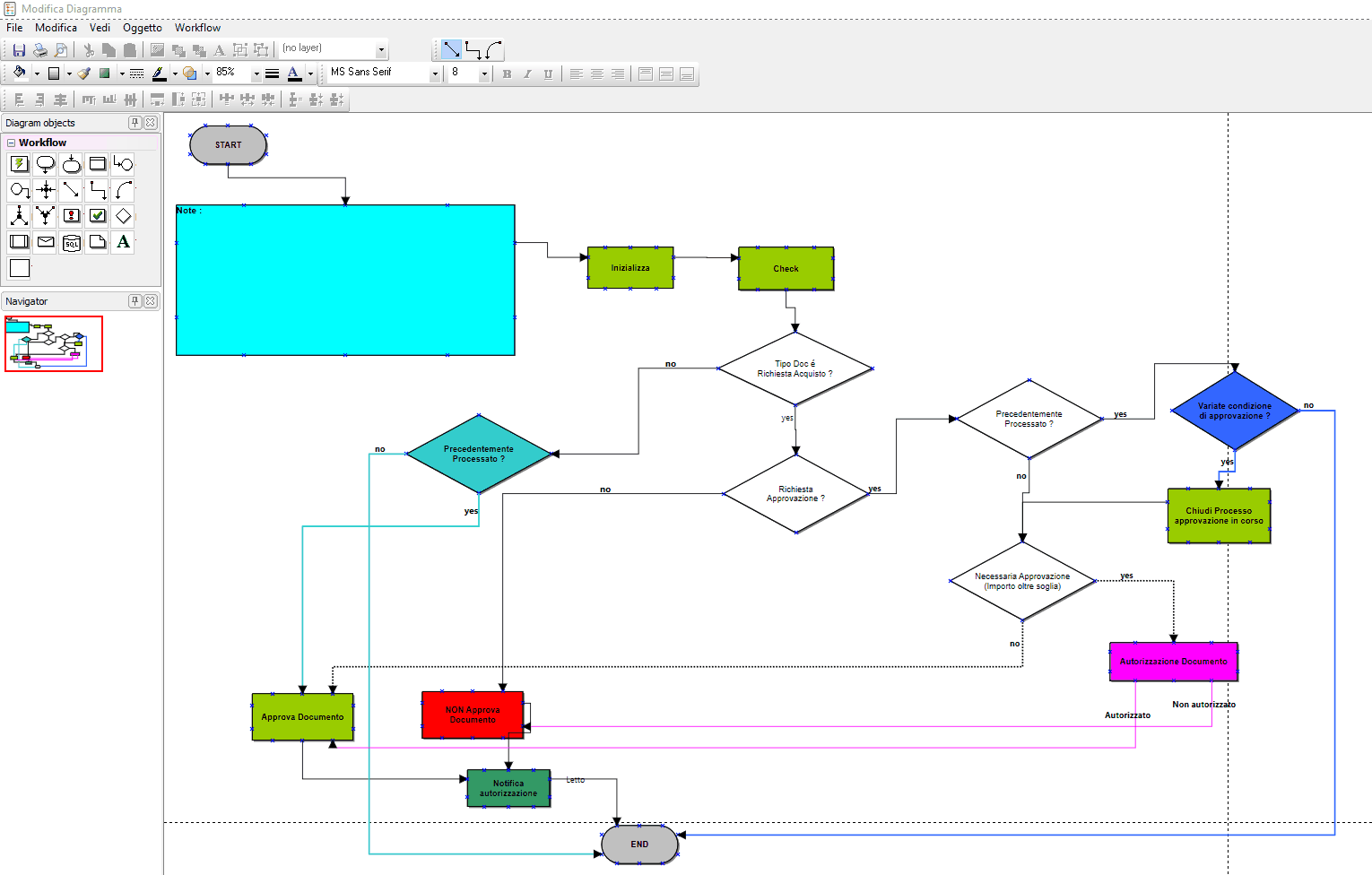Click the Cut scissors icon
The height and width of the screenshot is (875, 1372).
pyautogui.click(x=89, y=50)
